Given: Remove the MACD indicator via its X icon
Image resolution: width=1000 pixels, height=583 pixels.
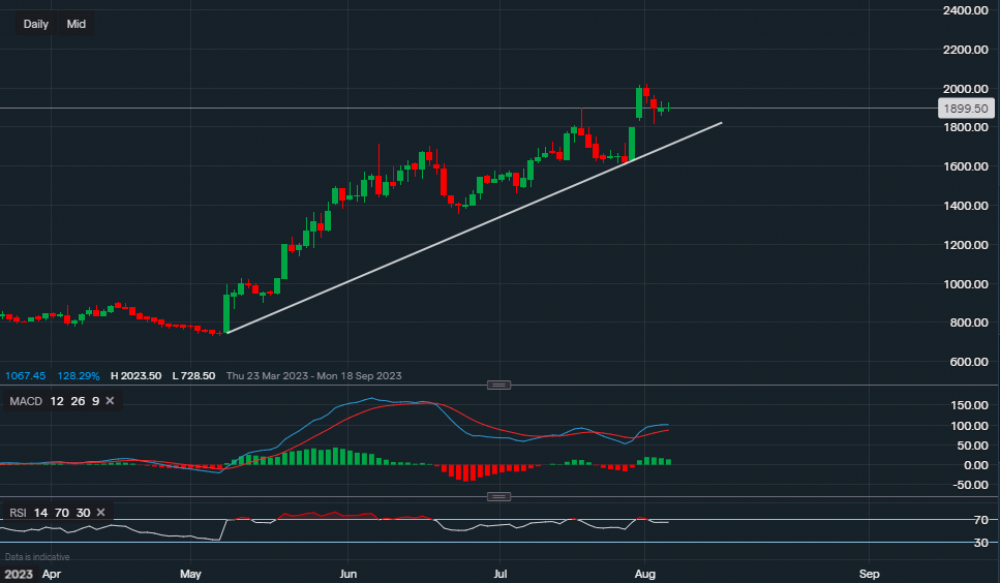Looking at the screenshot, I should [108, 400].
